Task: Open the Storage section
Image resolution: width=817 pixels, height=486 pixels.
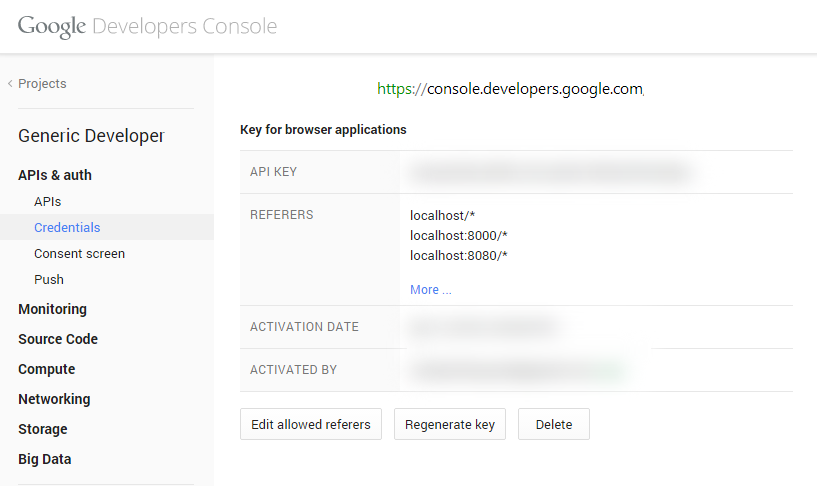Action: (x=43, y=429)
